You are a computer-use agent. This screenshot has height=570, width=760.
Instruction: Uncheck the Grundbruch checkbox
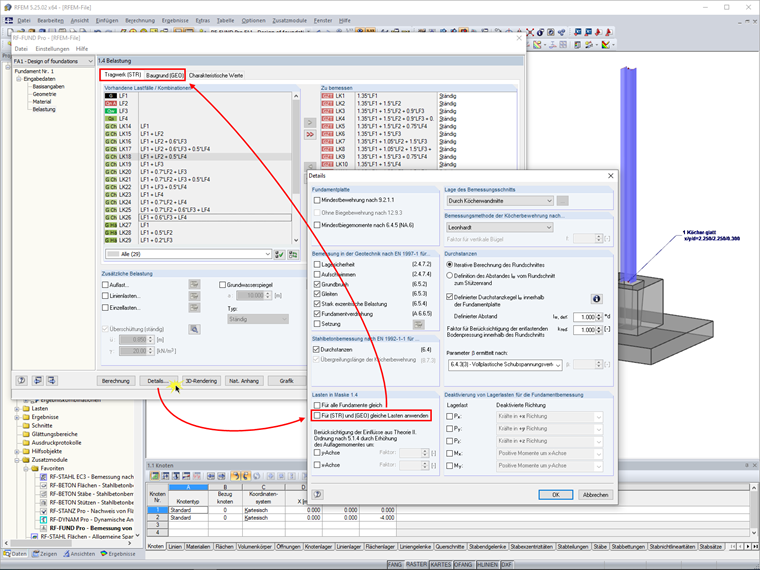(x=317, y=282)
